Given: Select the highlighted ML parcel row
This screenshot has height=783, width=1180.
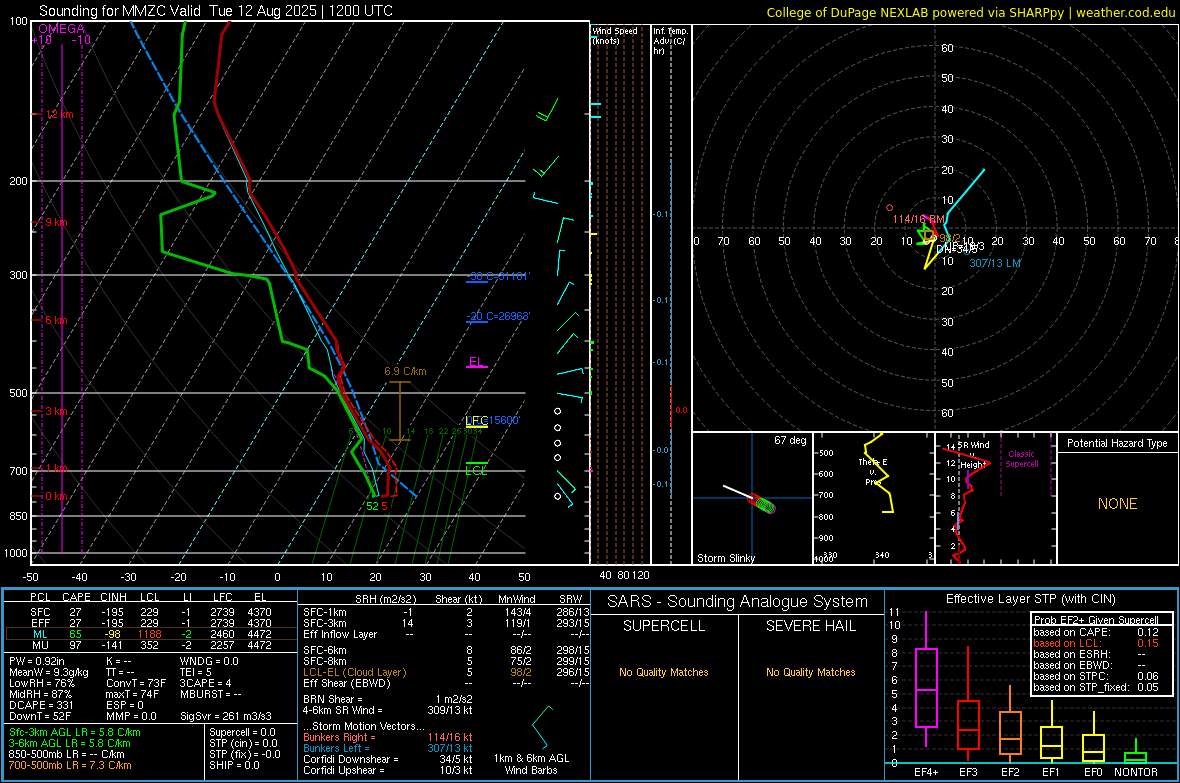Looking at the screenshot, I should 150,634.
